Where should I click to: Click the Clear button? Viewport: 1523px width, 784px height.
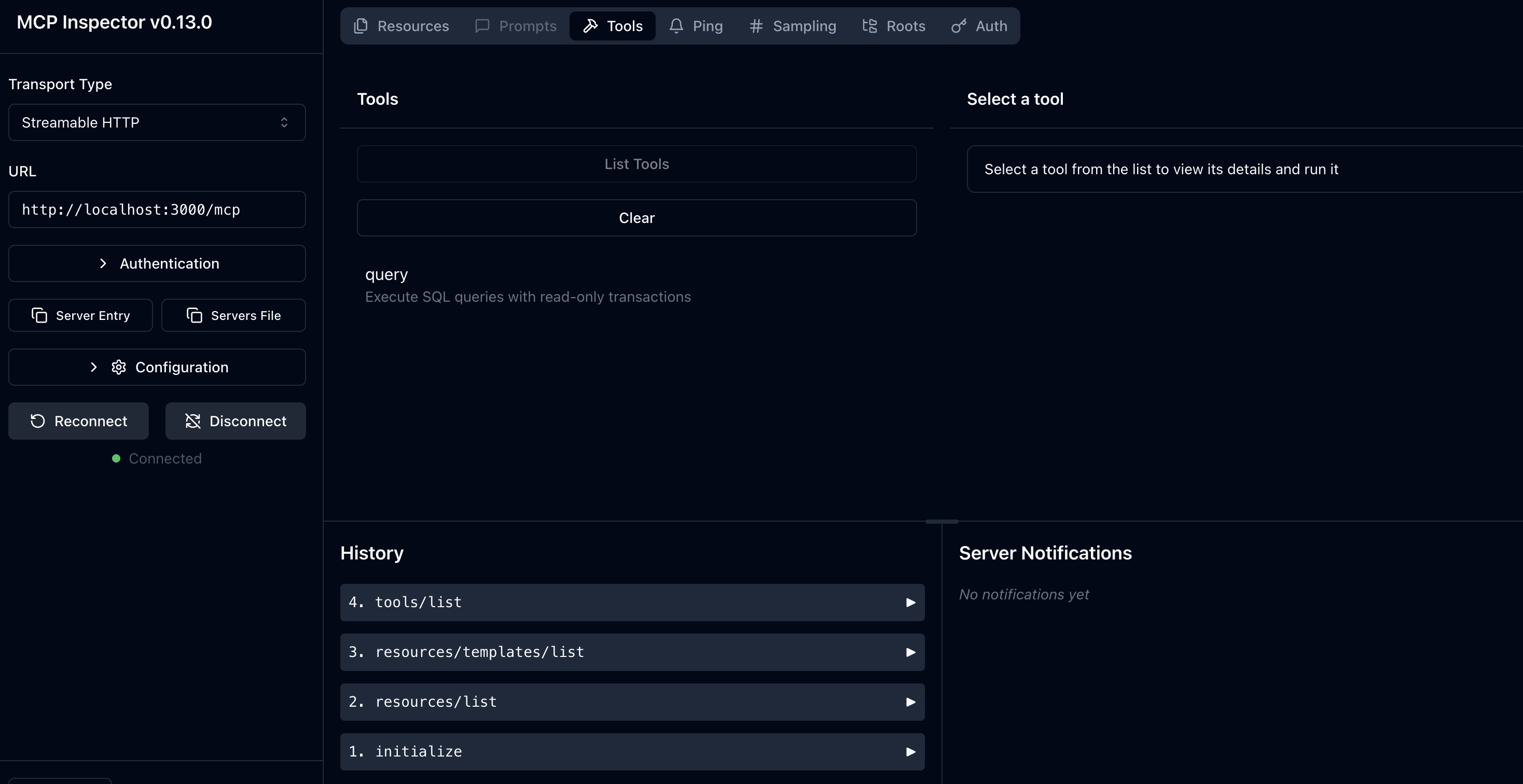coord(636,217)
